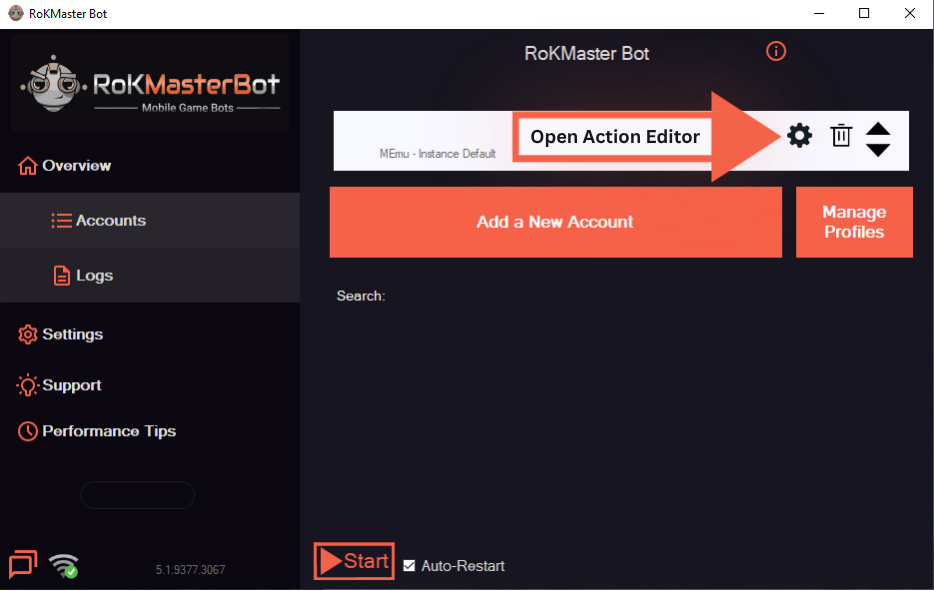Image resolution: width=934 pixels, height=591 pixels.
Task: Click the Wi-Fi connection status icon
Action: (64, 565)
